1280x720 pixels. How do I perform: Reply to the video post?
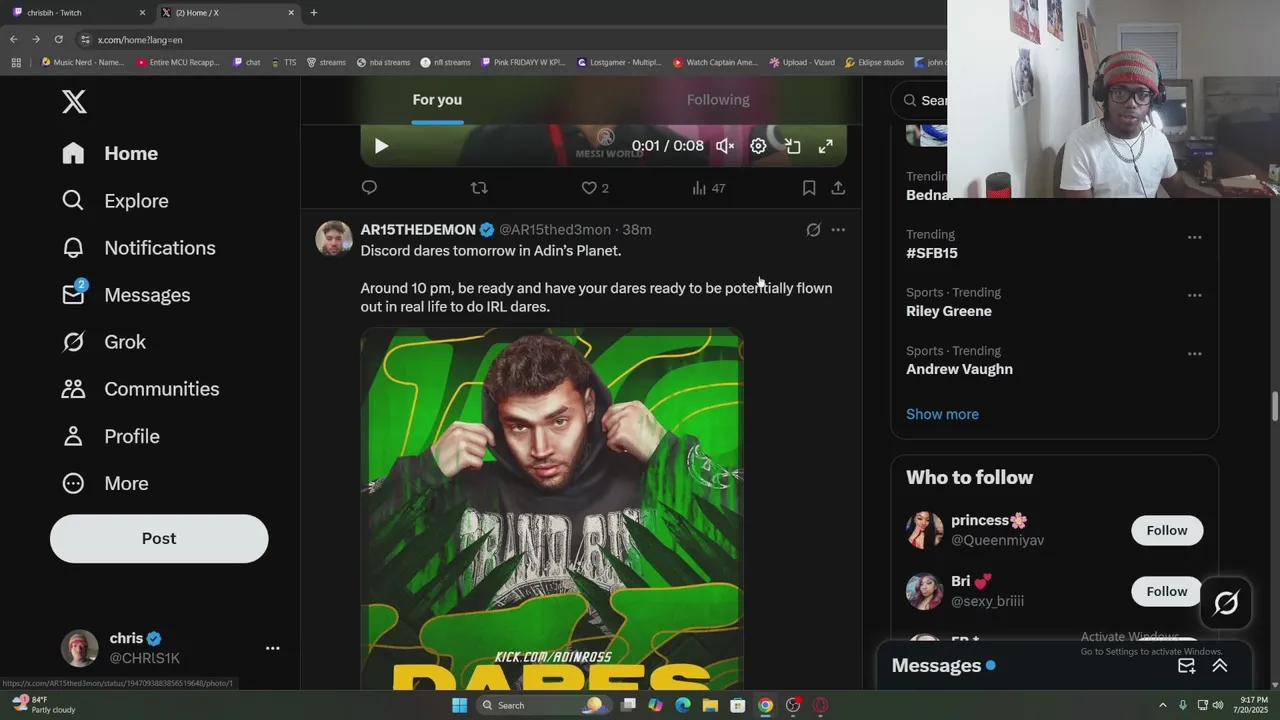[x=369, y=188]
